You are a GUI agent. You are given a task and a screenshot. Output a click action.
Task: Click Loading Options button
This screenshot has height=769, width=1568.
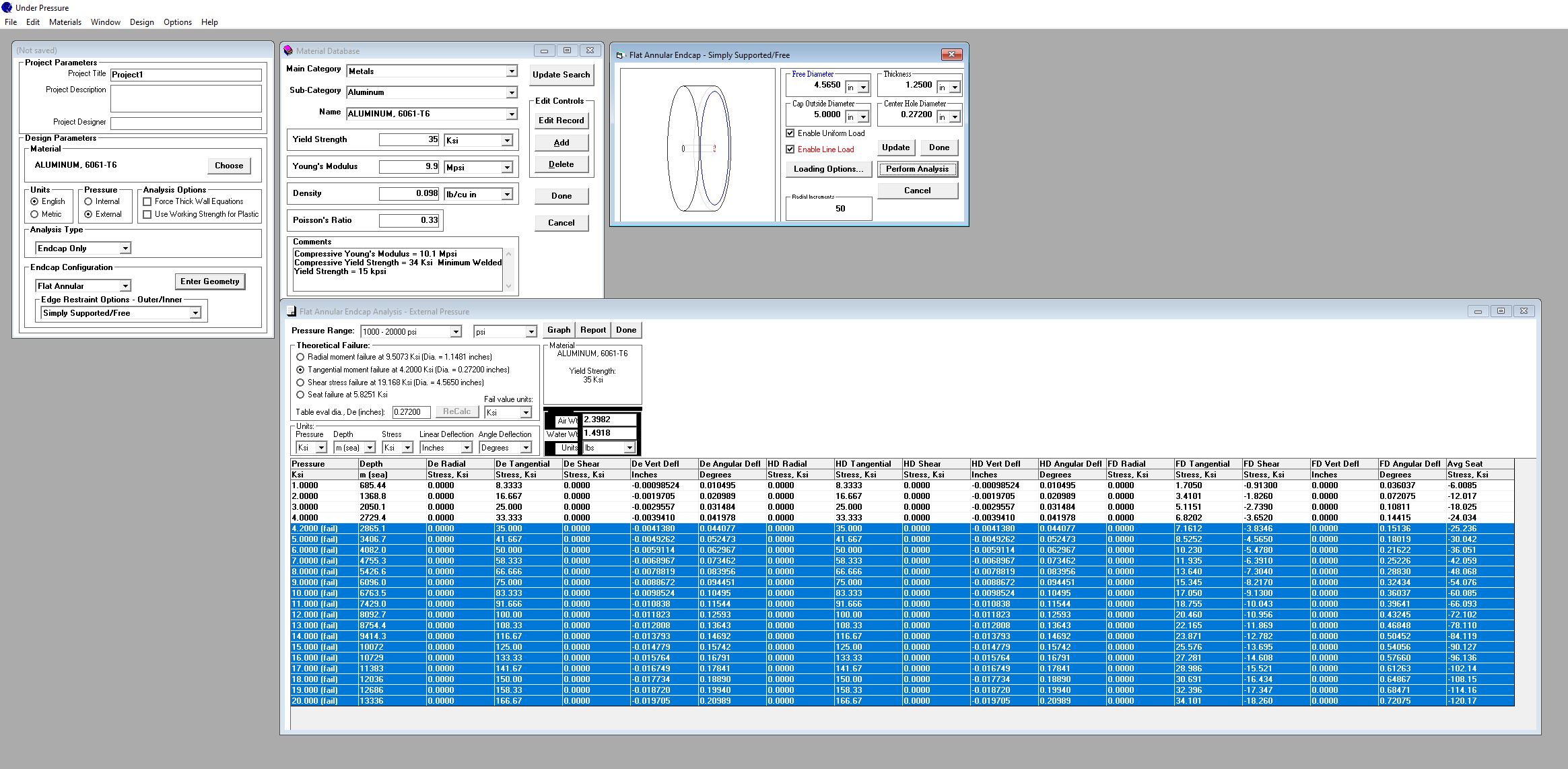click(x=828, y=169)
